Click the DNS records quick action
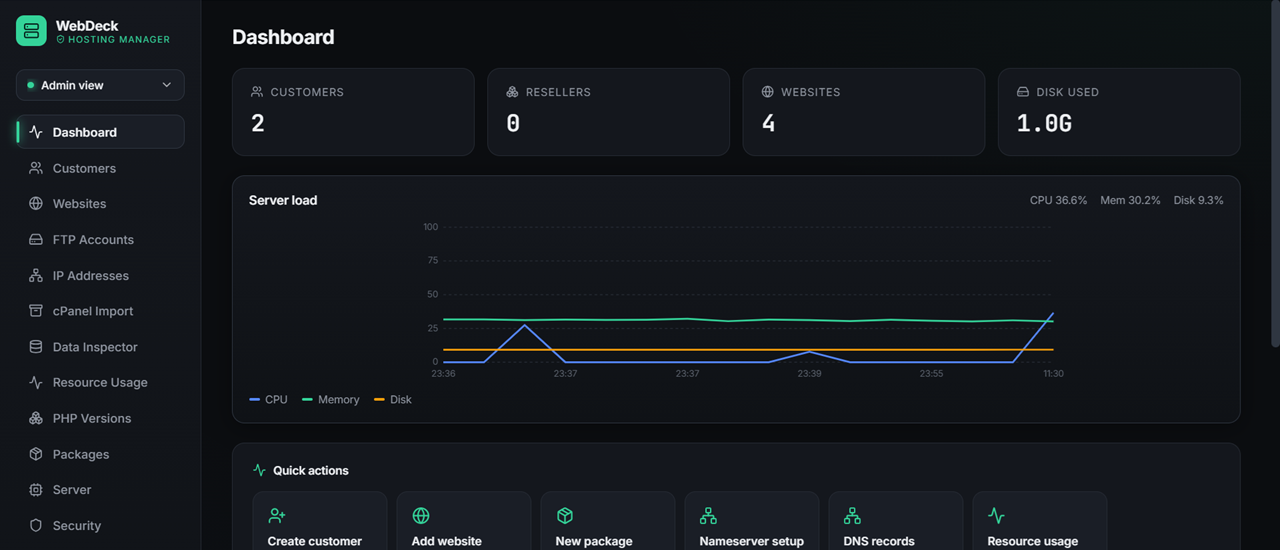1280x550 pixels. click(x=896, y=521)
